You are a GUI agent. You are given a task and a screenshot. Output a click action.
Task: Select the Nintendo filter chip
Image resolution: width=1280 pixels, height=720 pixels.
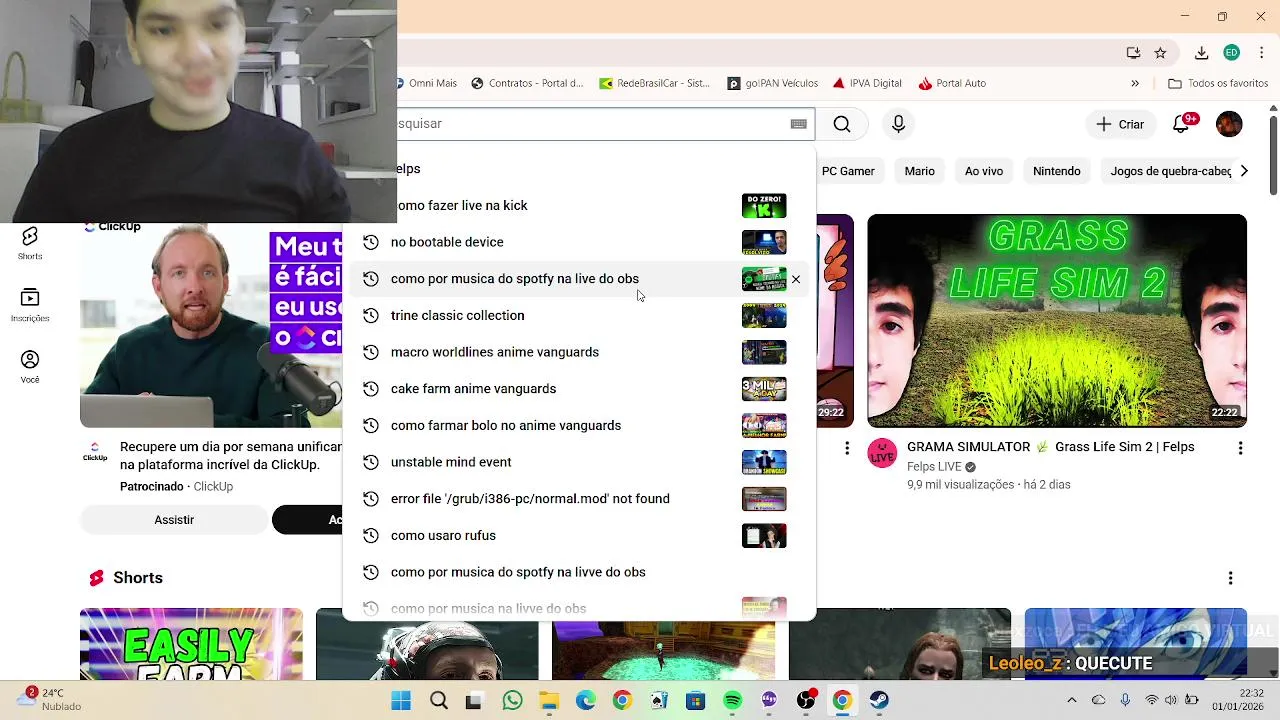(1056, 171)
